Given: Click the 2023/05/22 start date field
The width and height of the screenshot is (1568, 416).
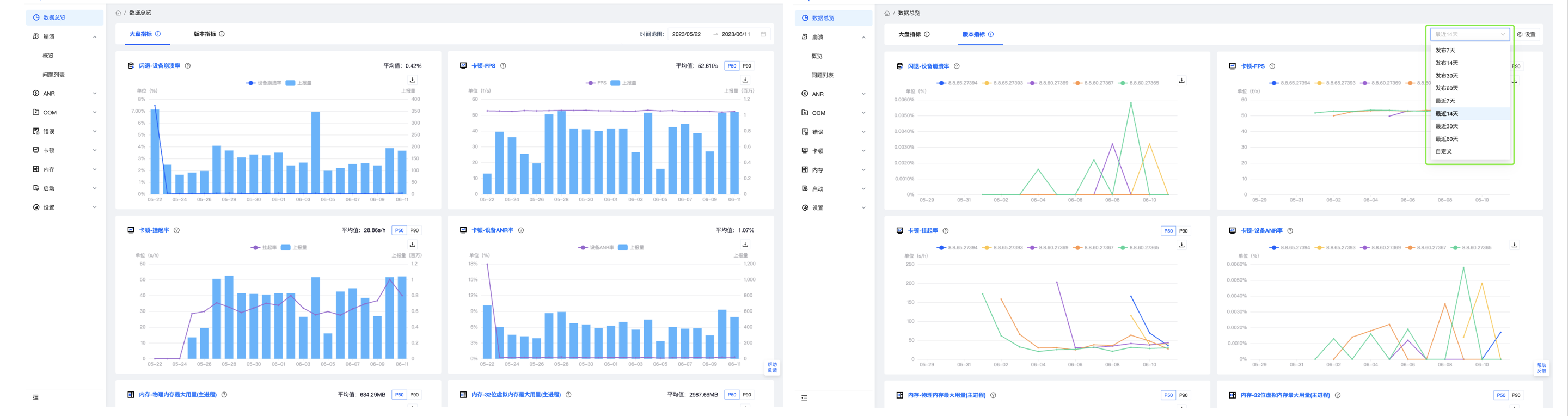Looking at the screenshot, I should [x=687, y=34].
